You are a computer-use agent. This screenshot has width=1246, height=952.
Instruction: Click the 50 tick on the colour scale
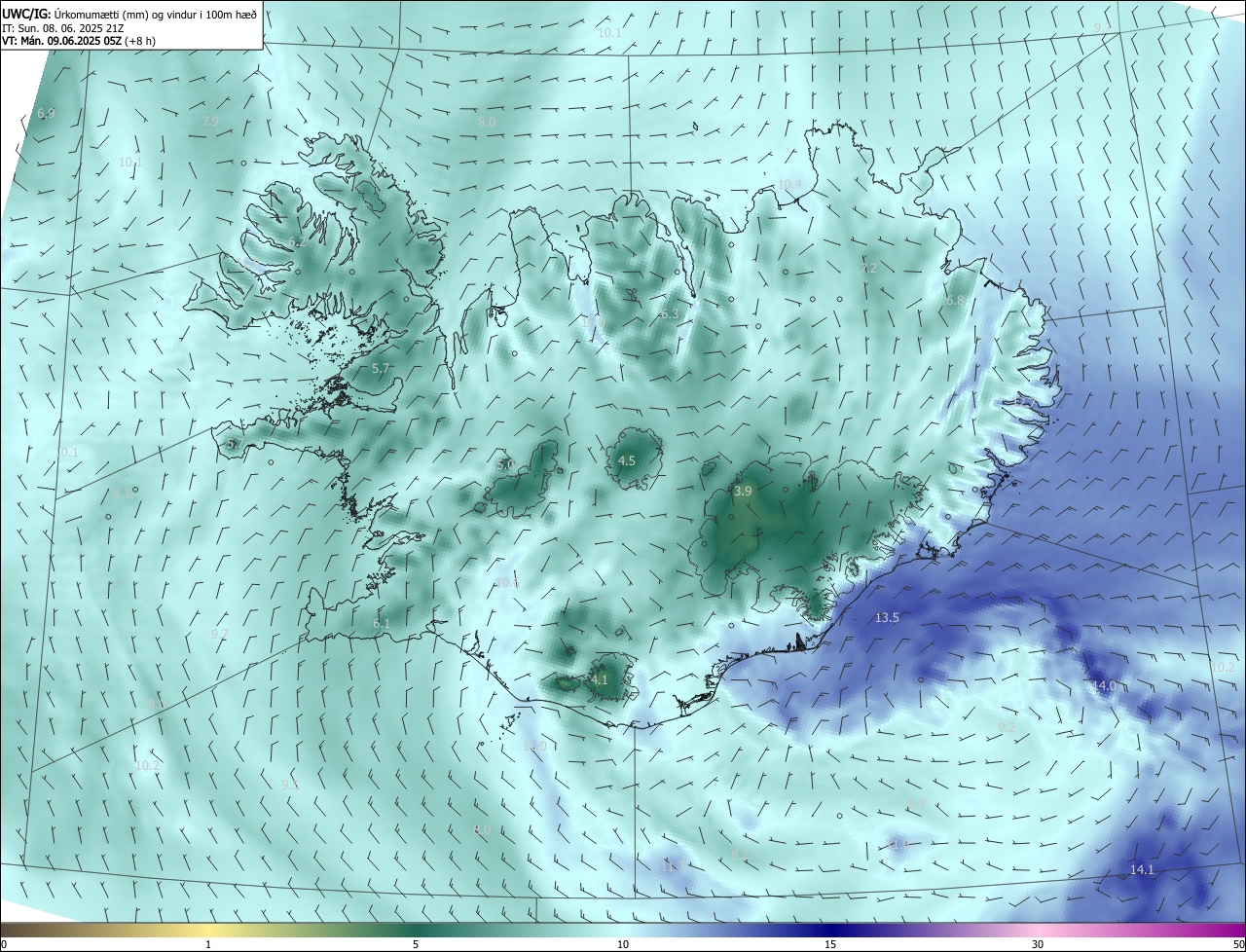click(1238, 944)
